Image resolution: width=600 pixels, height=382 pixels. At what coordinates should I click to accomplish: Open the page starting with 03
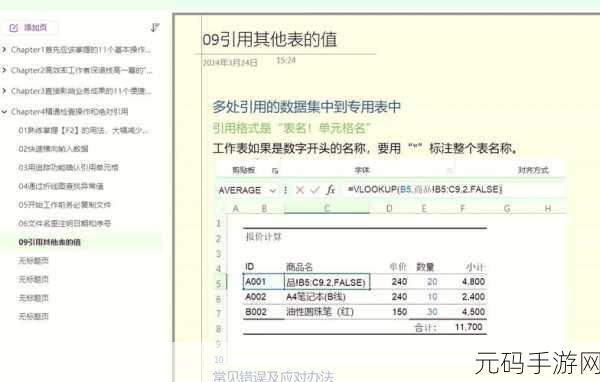tap(68, 167)
